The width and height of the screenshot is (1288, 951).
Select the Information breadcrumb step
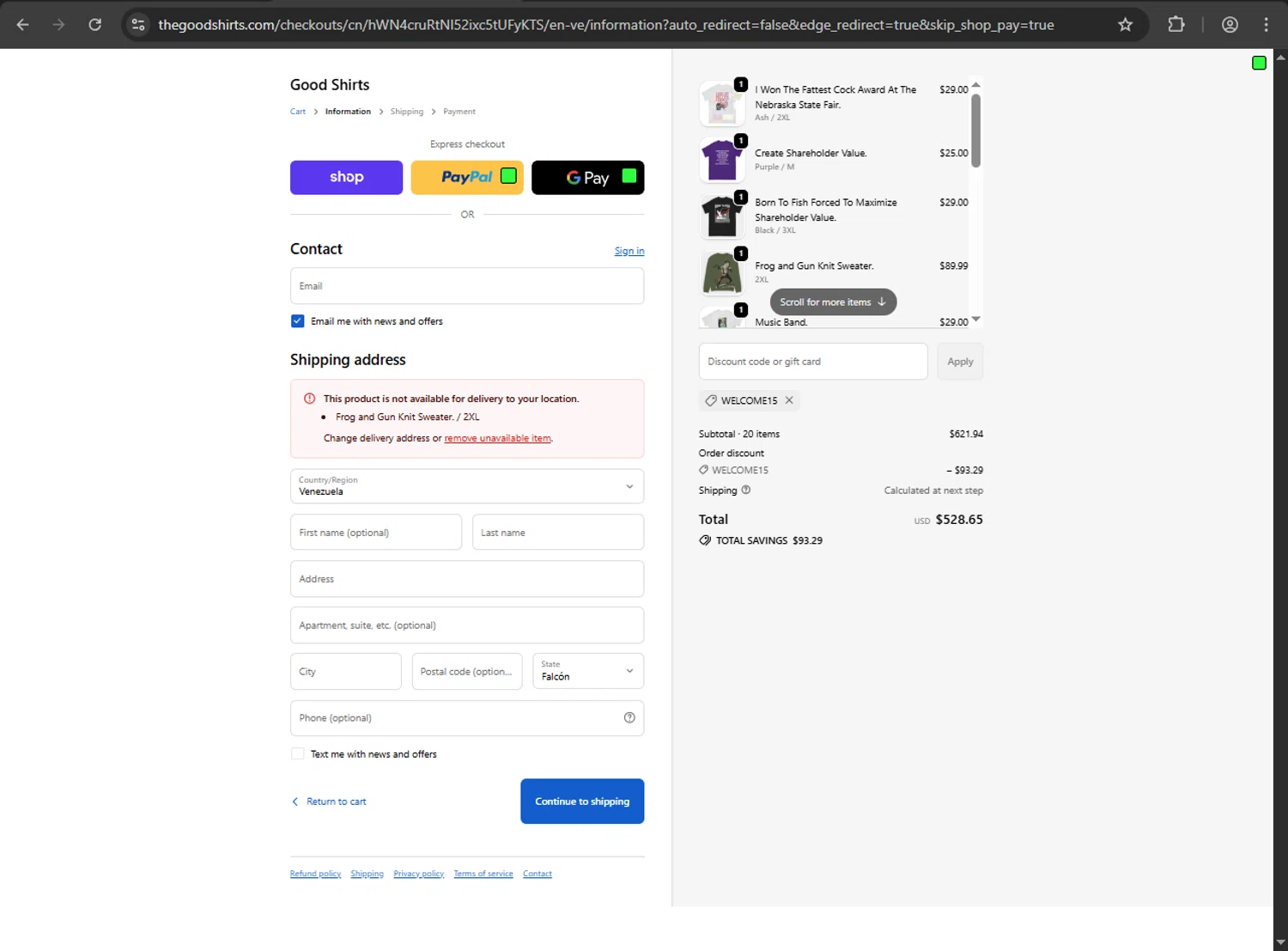tap(348, 112)
